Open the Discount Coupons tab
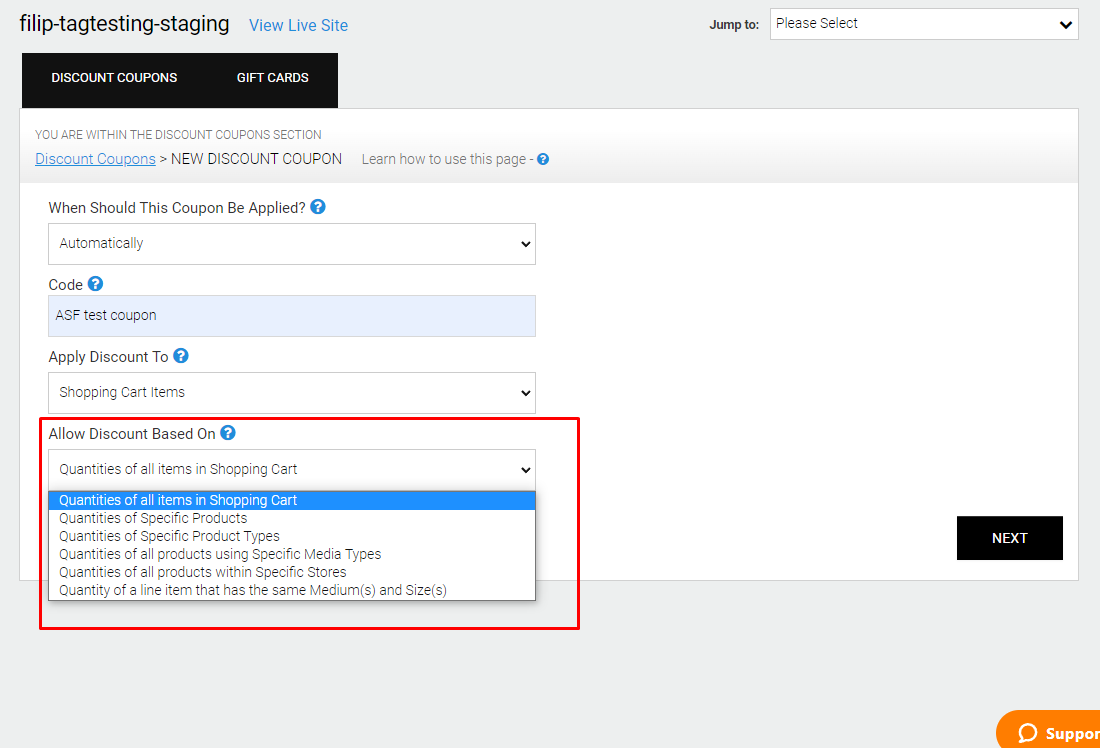 pos(114,78)
